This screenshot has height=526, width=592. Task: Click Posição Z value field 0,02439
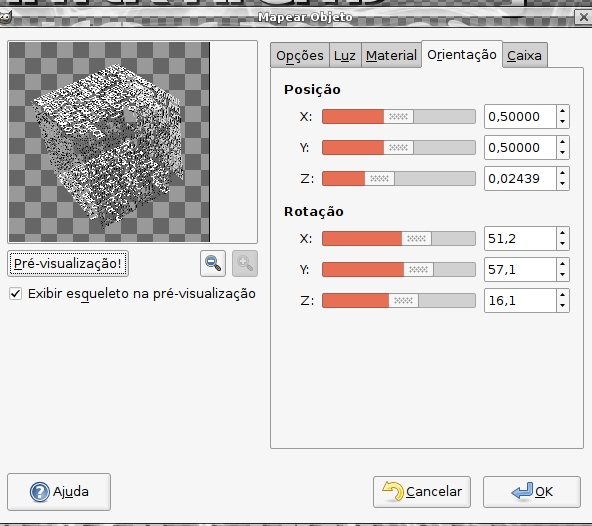tap(520, 179)
